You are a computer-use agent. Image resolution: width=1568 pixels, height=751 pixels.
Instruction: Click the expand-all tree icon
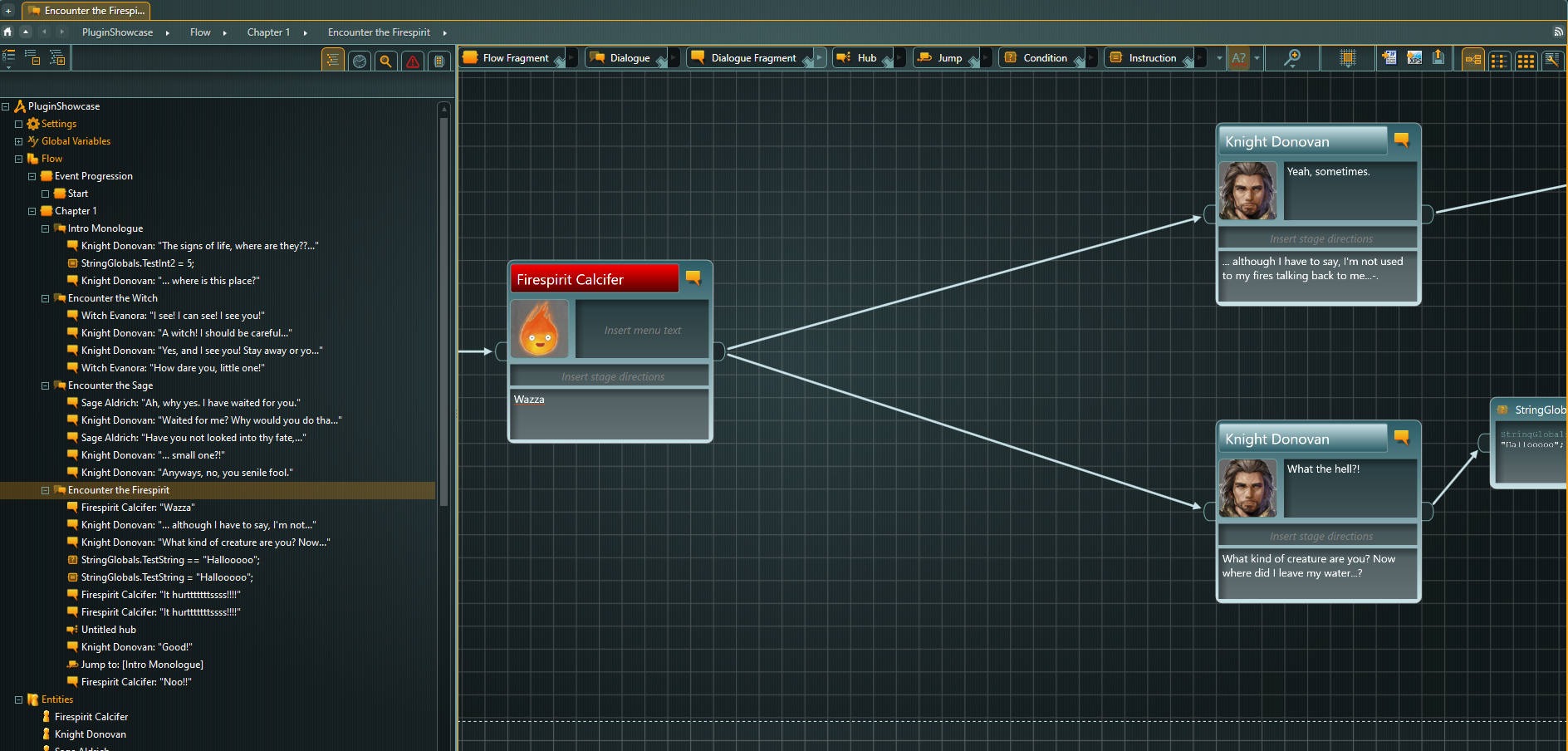(57, 57)
